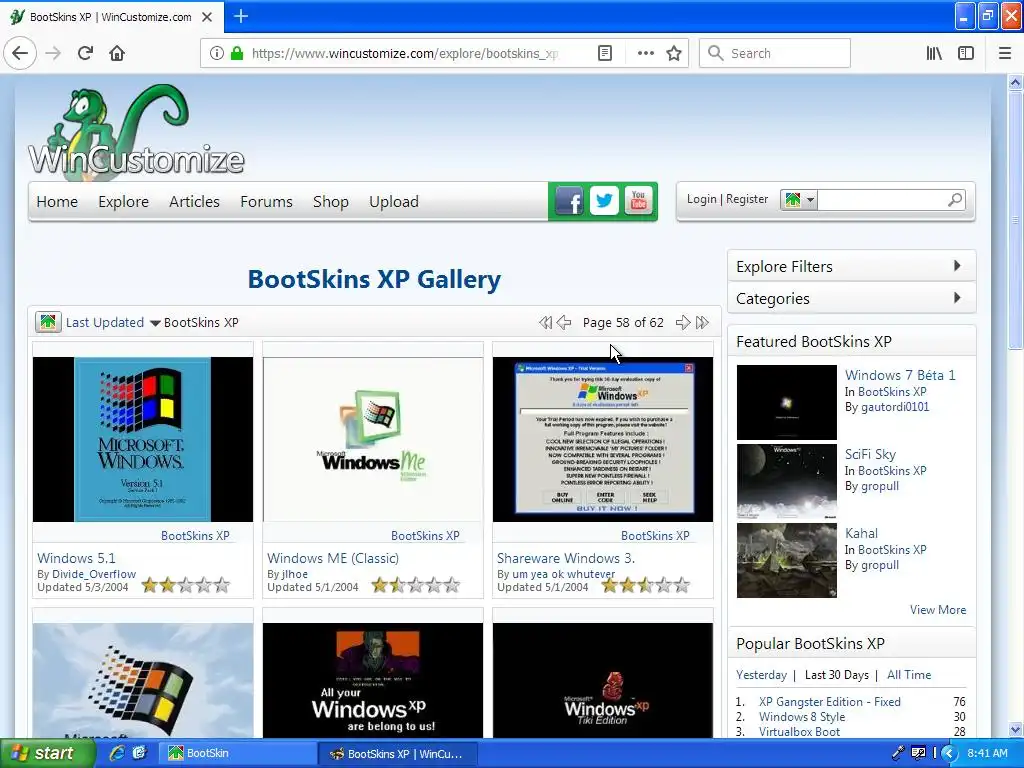The width and height of the screenshot is (1024, 768).
Task: Open site information icon in address bar
Action: tap(216, 54)
